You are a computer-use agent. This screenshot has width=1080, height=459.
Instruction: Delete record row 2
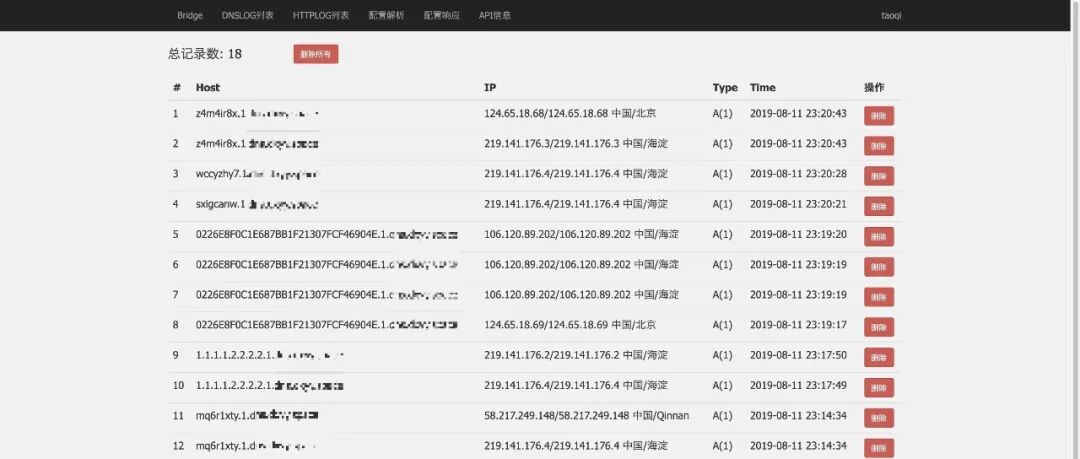879,146
